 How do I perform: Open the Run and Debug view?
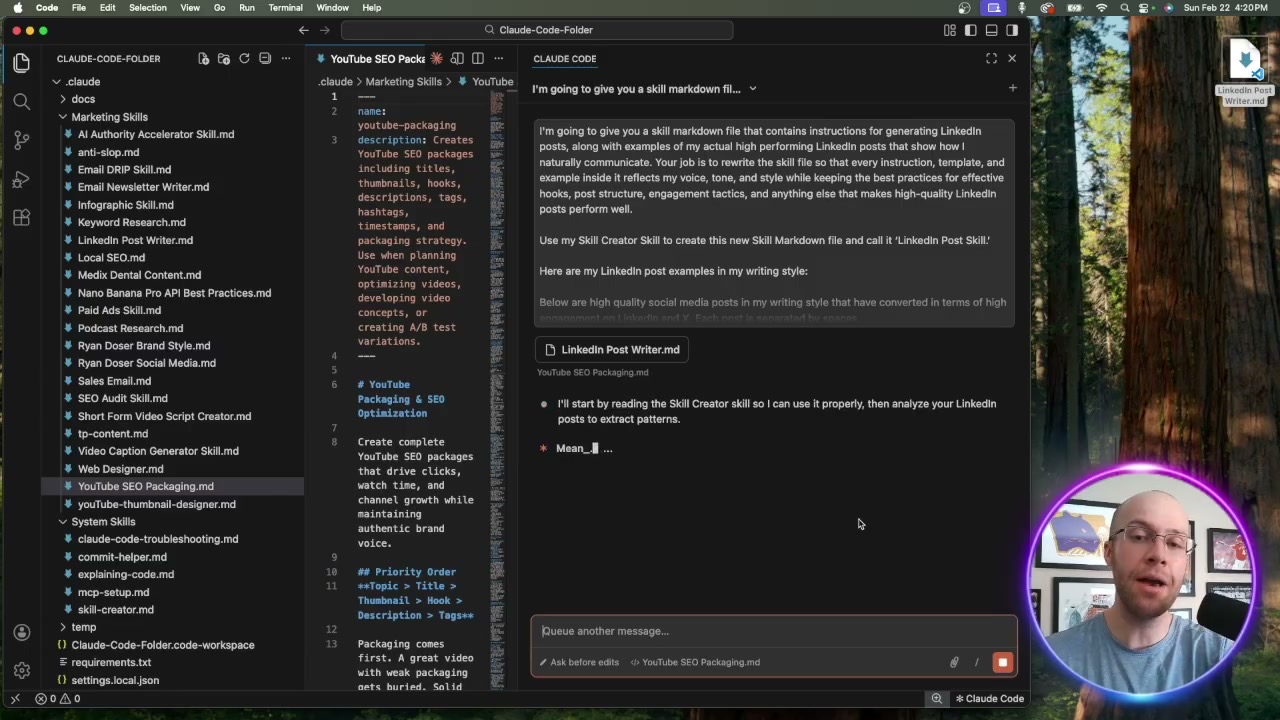click(x=21, y=179)
